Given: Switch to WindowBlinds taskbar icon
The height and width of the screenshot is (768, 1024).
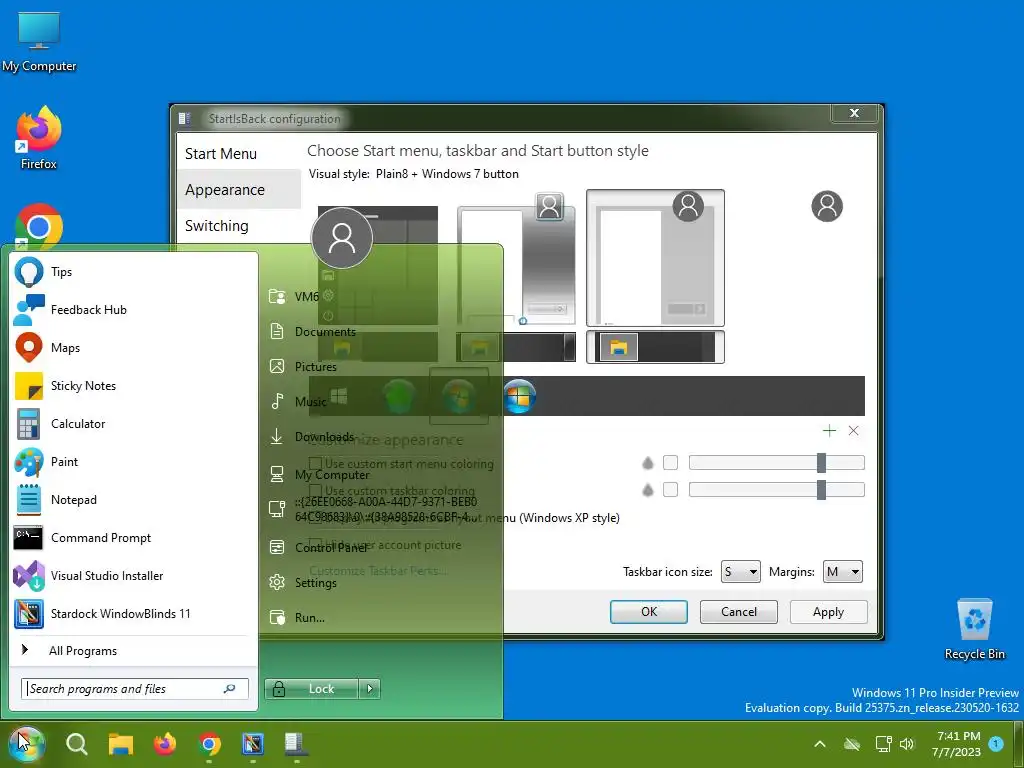Looking at the screenshot, I should tap(253, 744).
